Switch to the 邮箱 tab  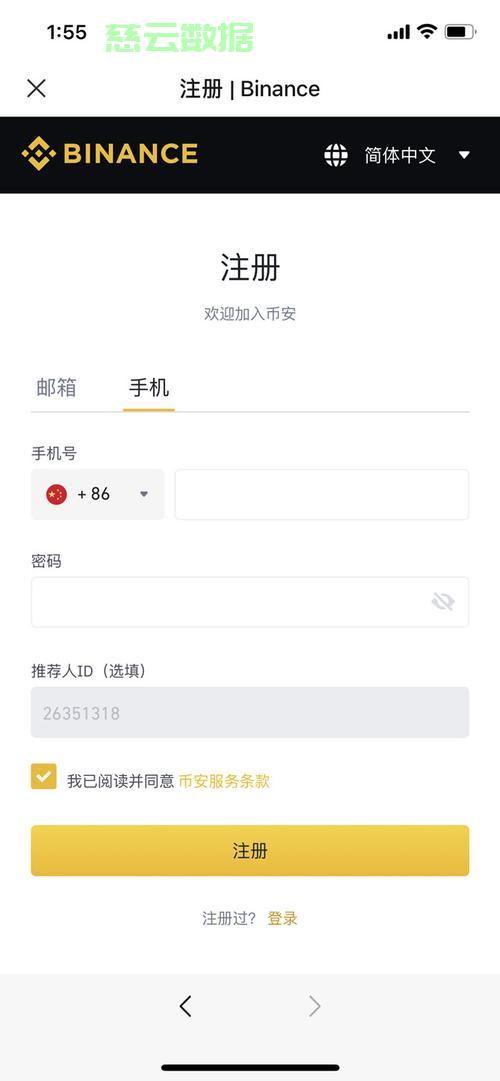tap(57, 387)
